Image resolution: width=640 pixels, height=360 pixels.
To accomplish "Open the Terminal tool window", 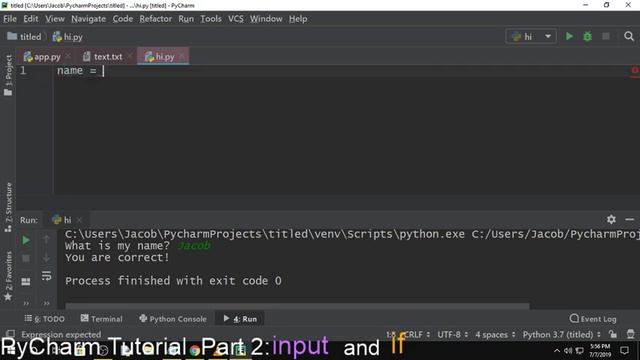I will tap(102, 319).
